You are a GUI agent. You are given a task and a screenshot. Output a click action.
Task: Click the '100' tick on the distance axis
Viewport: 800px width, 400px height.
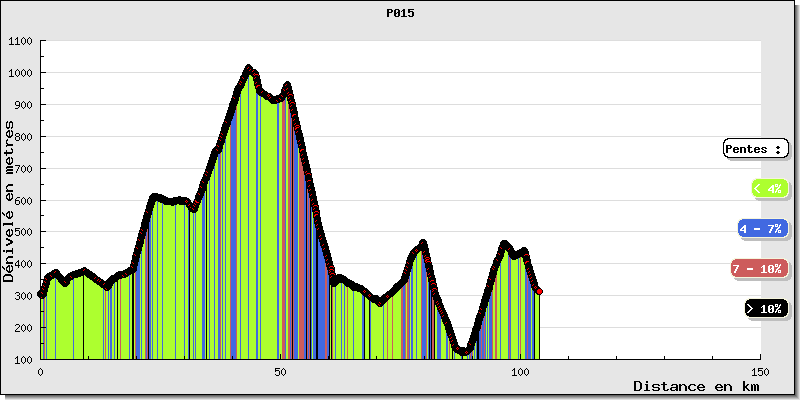[x=520, y=371]
